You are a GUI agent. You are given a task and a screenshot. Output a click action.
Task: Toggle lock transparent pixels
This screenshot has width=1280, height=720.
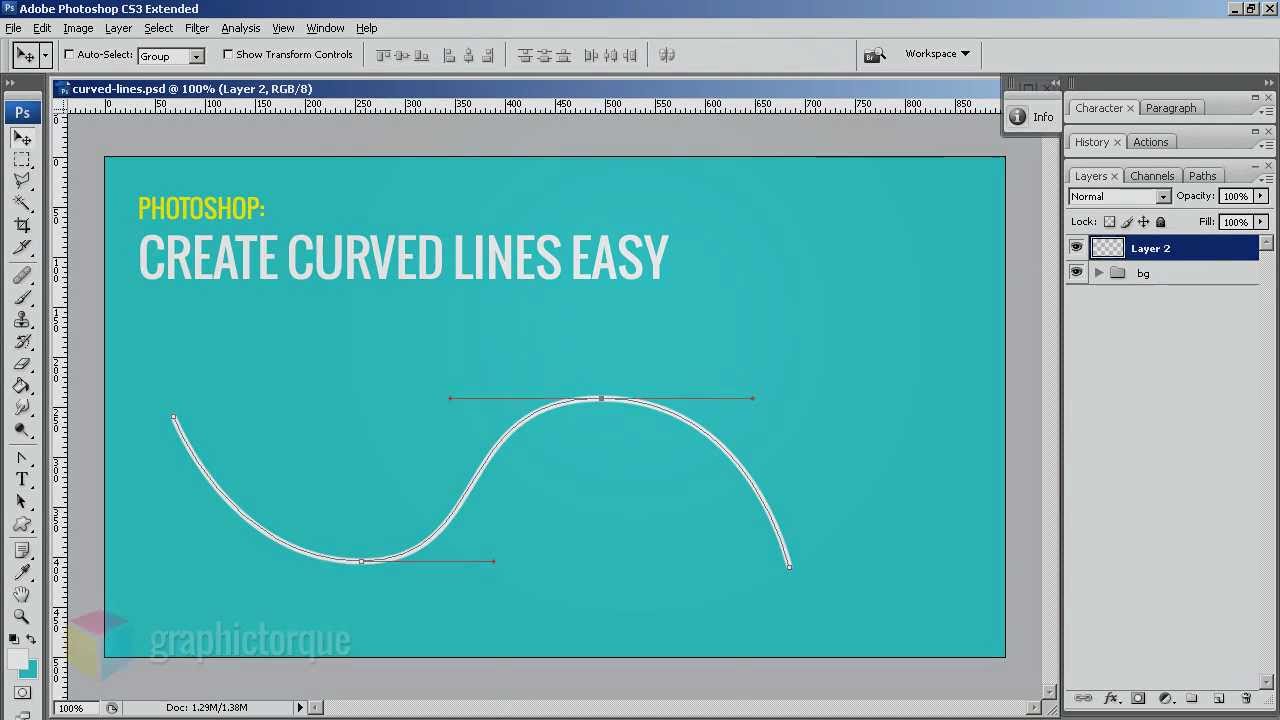tap(1110, 222)
